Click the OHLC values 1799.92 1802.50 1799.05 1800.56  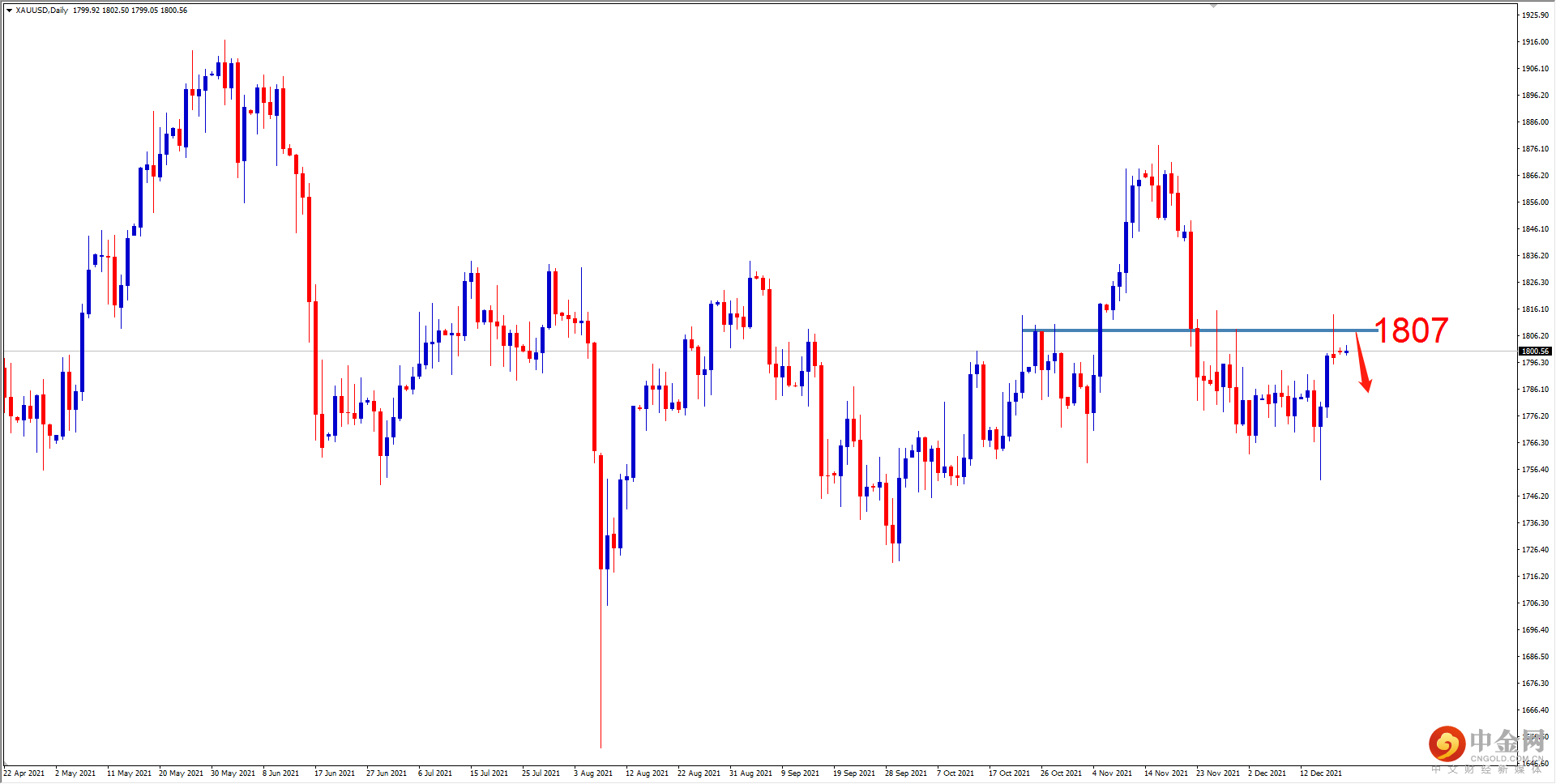[130, 11]
